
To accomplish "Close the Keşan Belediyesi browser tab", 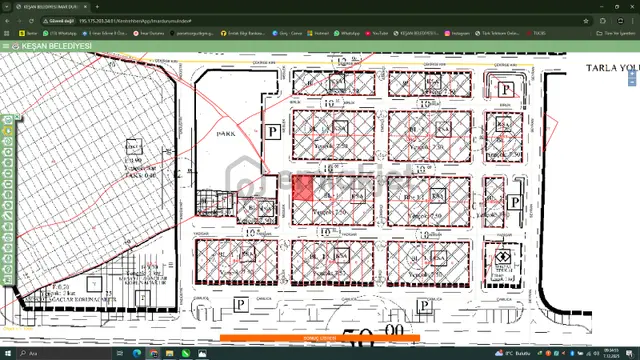I will [x=85, y=7].
